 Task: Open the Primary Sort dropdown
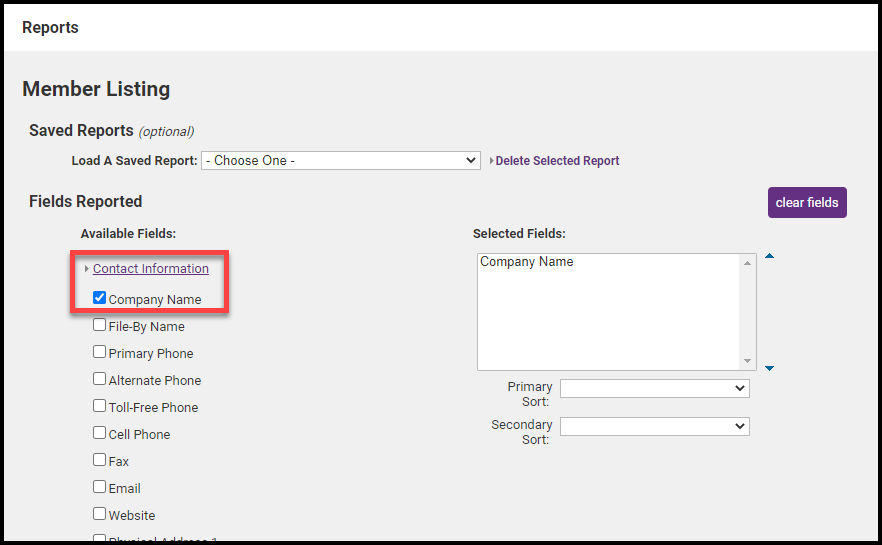click(x=654, y=388)
